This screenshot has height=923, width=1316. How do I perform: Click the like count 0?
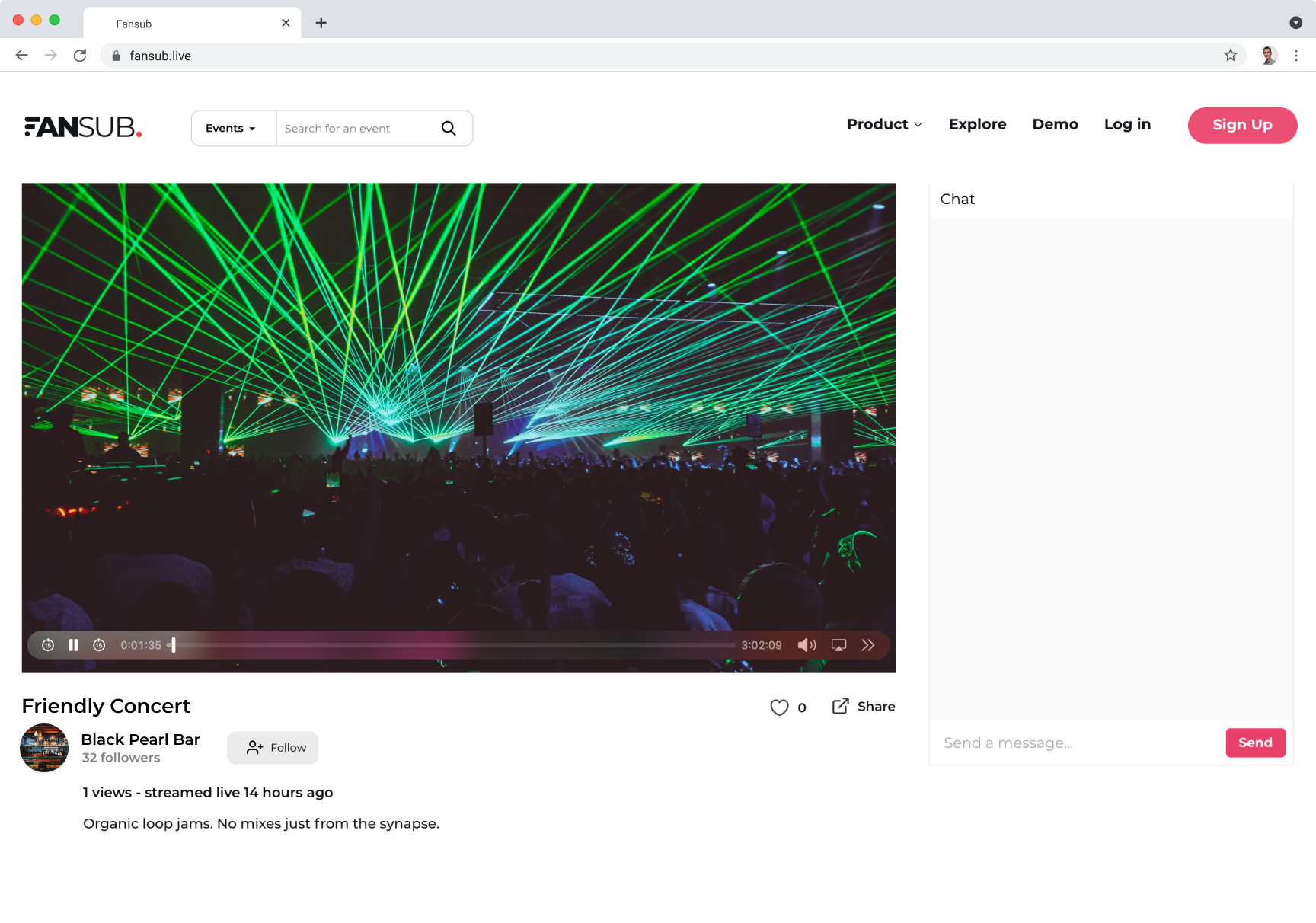point(802,708)
